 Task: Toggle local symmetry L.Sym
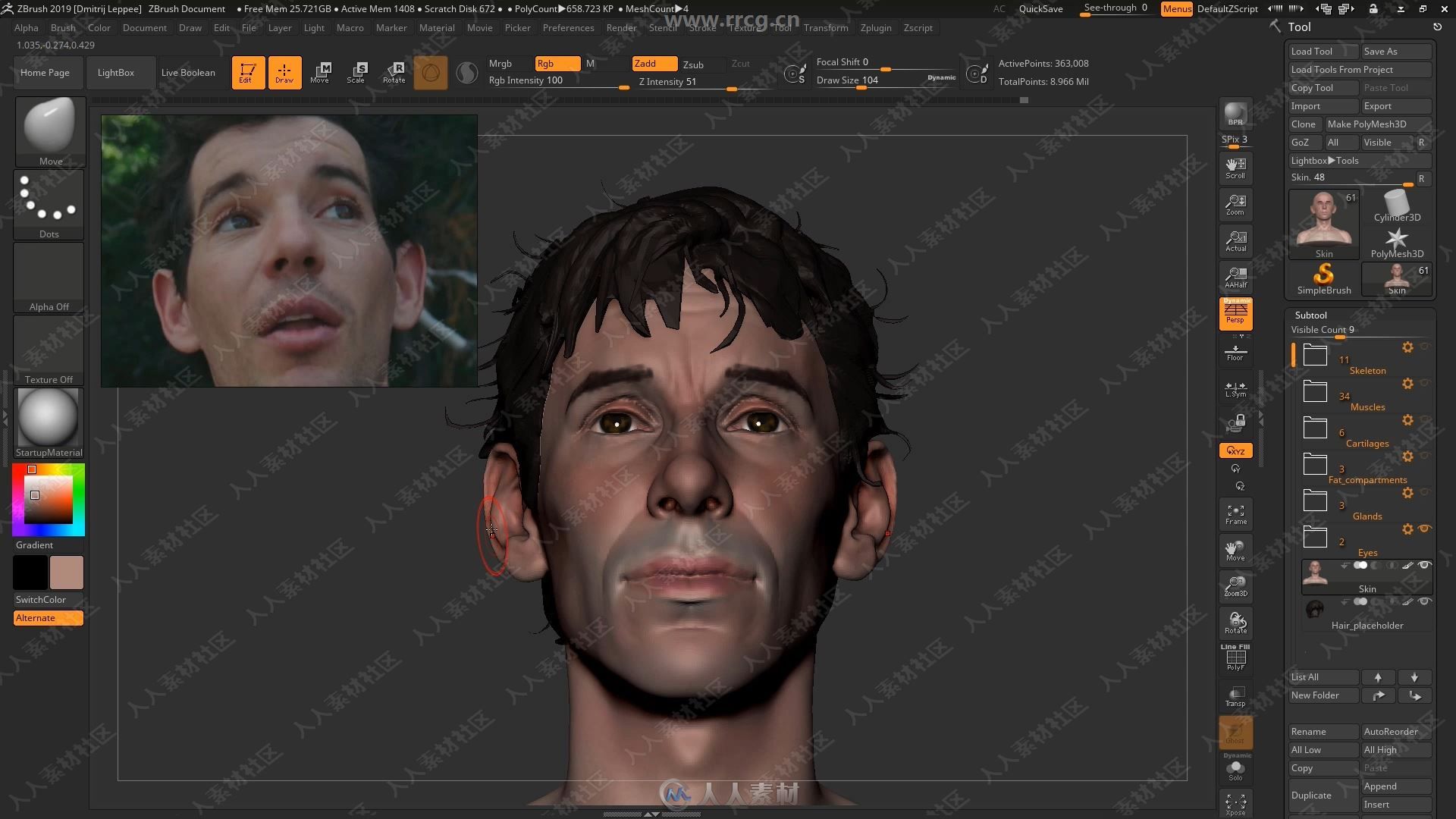point(1235,389)
